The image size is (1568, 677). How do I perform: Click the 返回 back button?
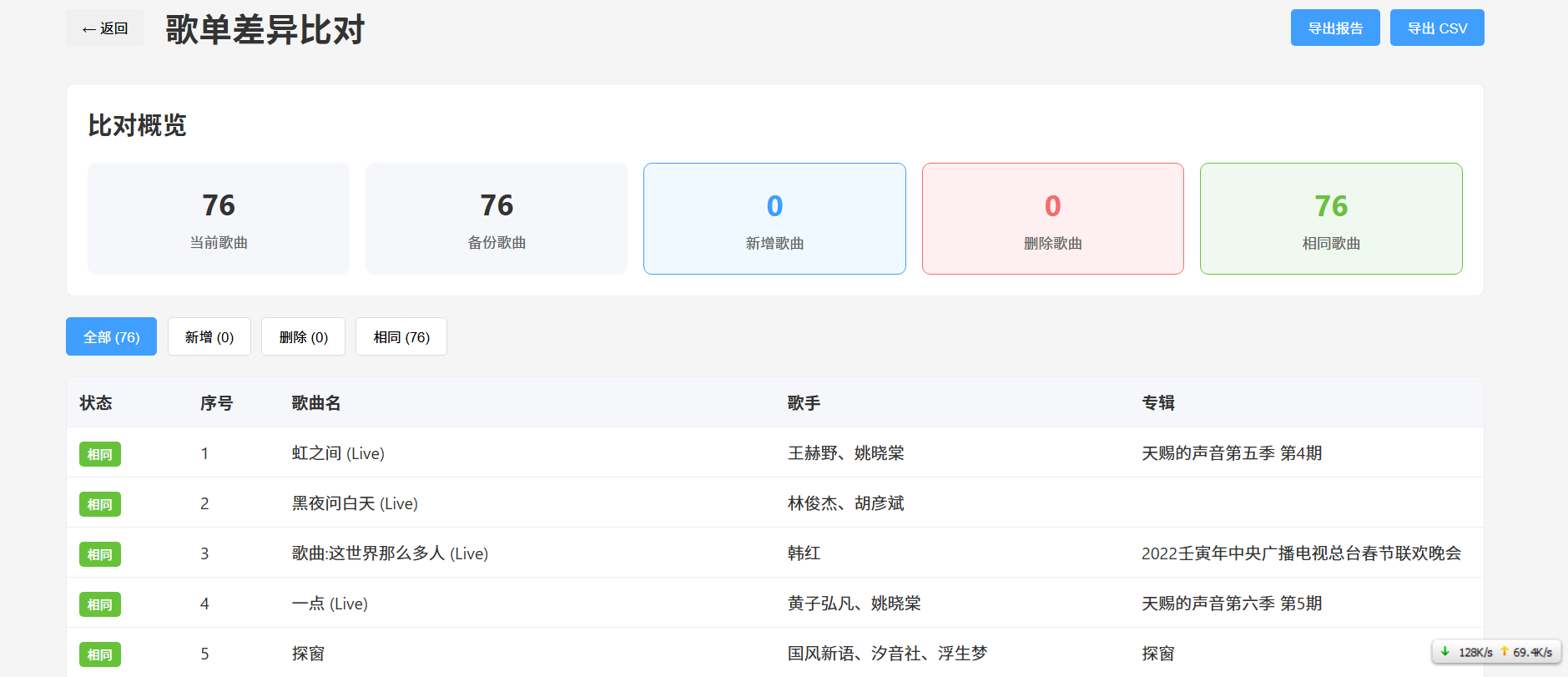[x=105, y=28]
